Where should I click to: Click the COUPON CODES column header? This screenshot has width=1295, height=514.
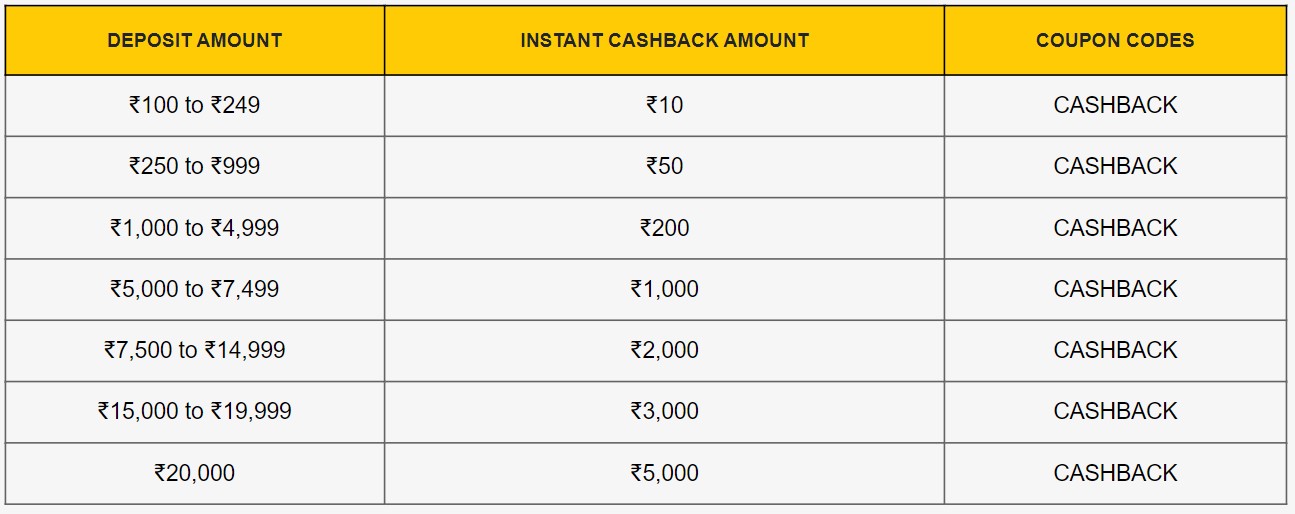point(1115,41)
